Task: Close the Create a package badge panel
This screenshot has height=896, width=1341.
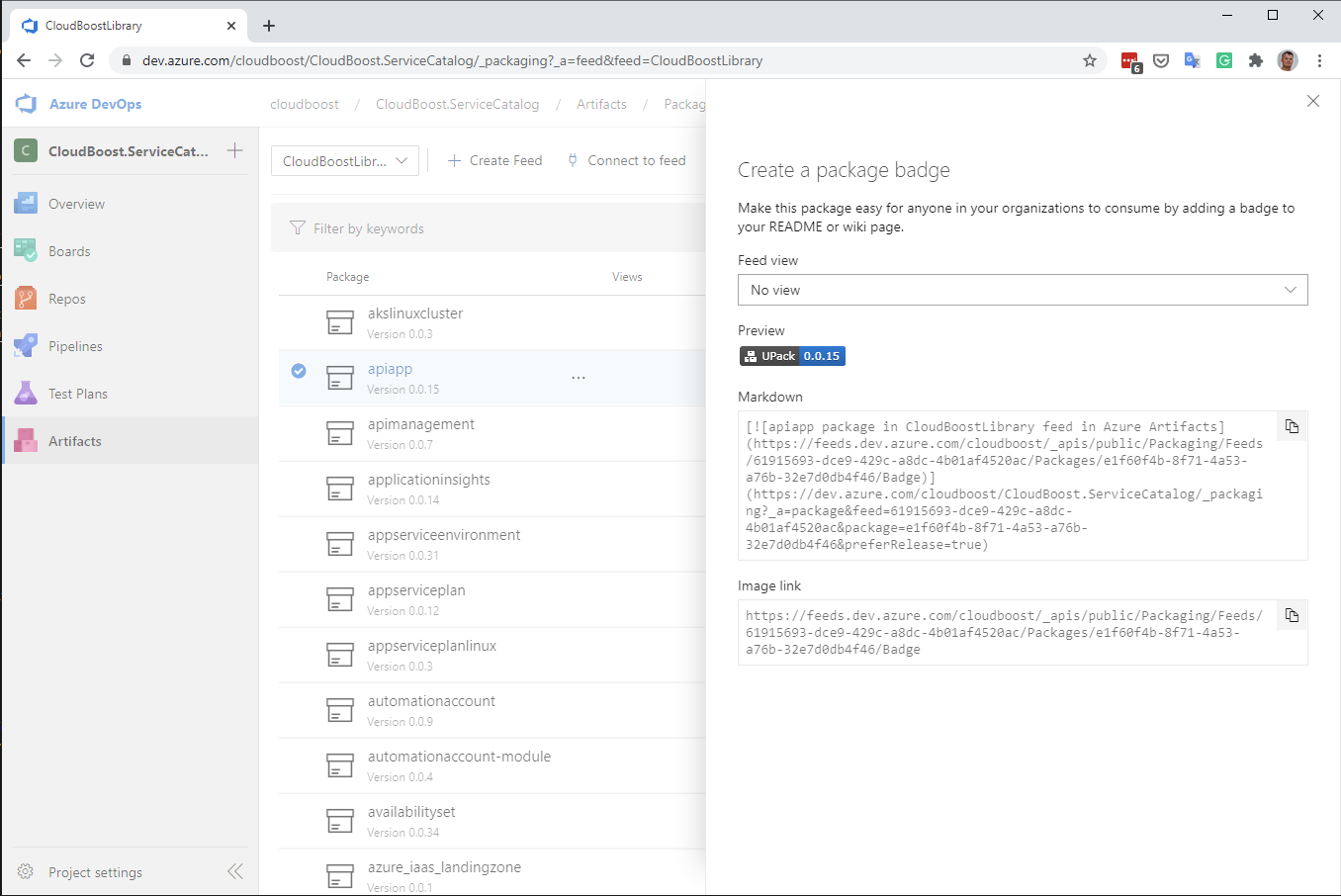Action: click(1312, 101)
